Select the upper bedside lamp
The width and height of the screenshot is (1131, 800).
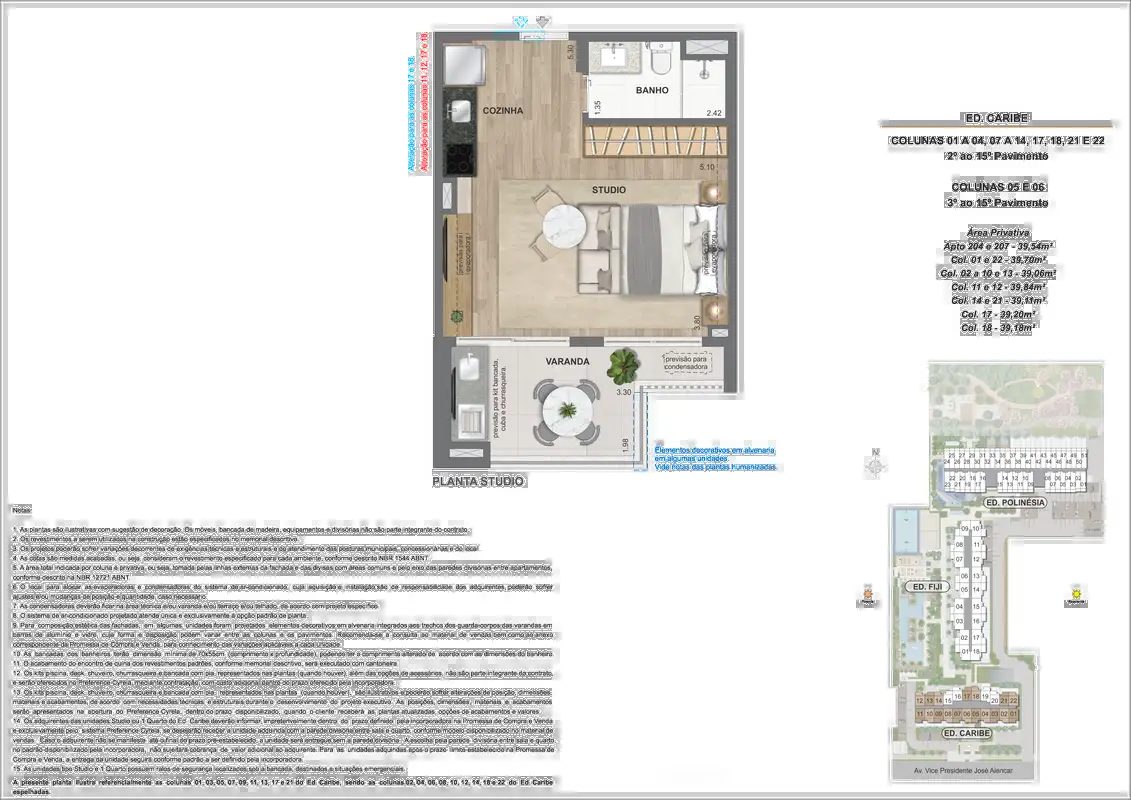[x=713, y=193]
